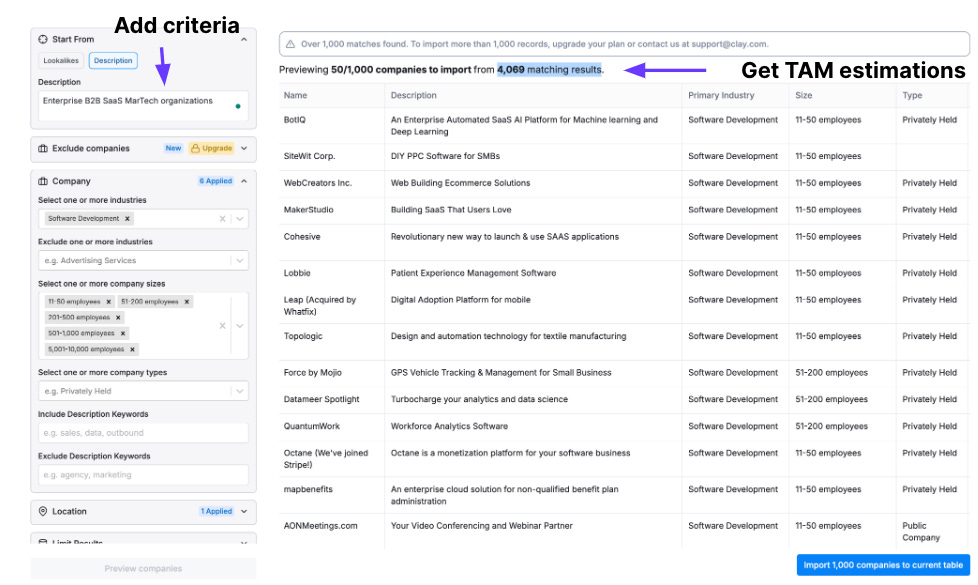The image size is (978, 585).
Task: Click the Exclude companies briefcase icon
Action: tap(42, 148)
